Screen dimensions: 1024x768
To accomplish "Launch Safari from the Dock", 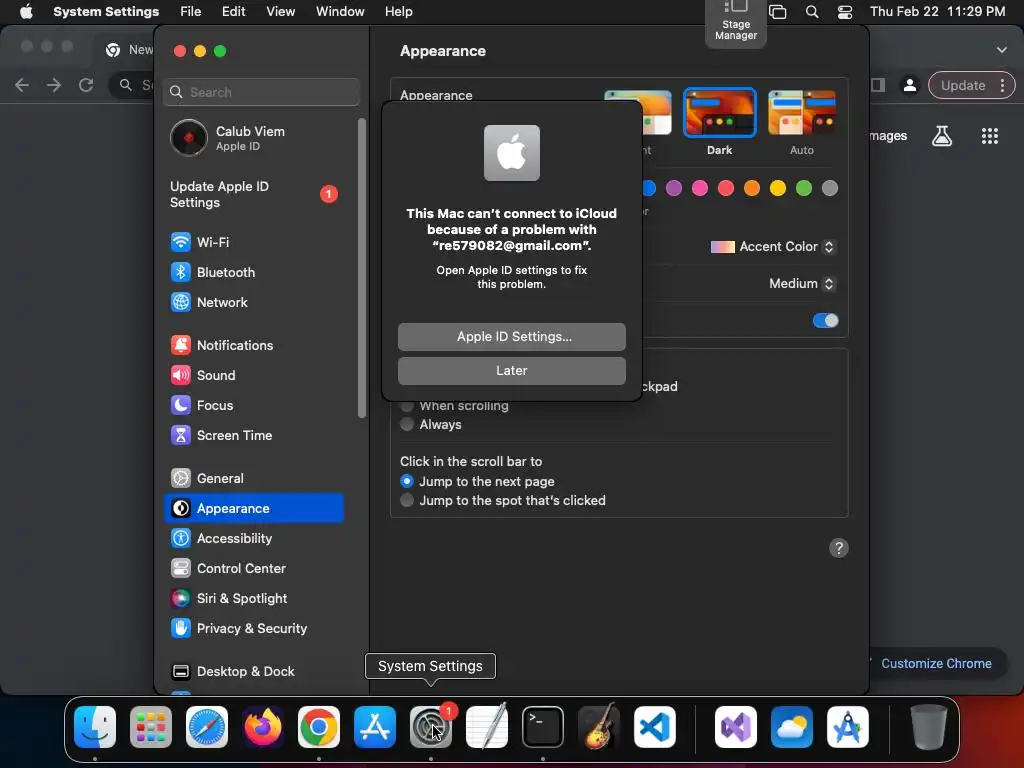I will (x=207, y=727).
